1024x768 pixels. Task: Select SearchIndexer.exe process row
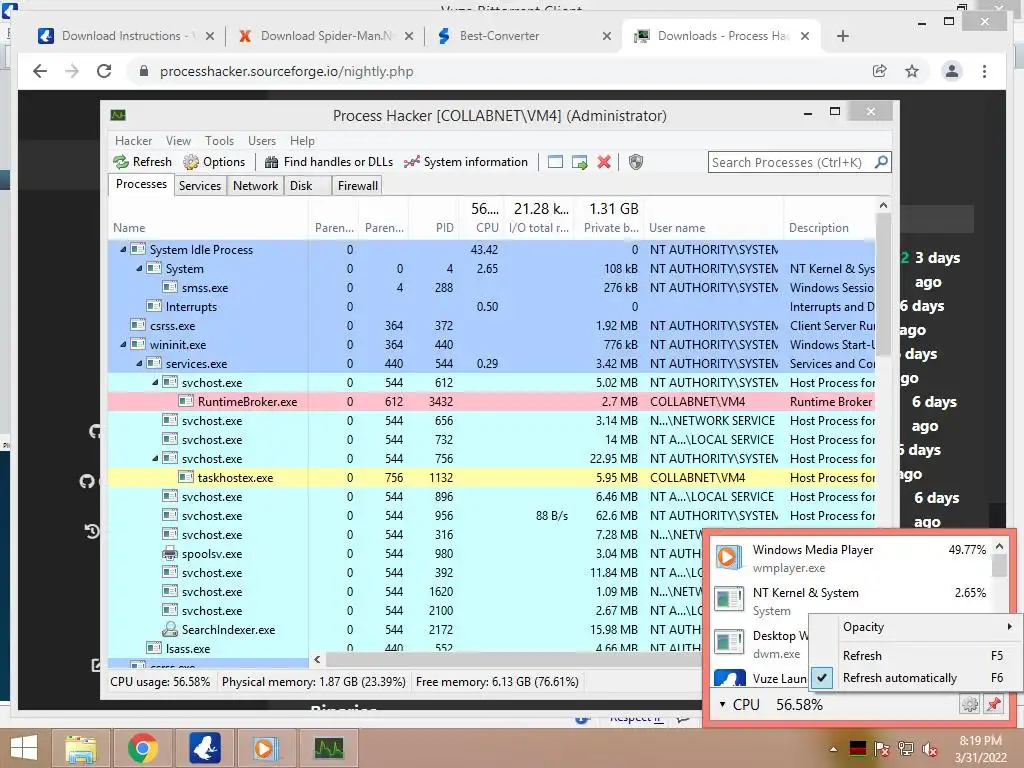(x=405, y=630)
